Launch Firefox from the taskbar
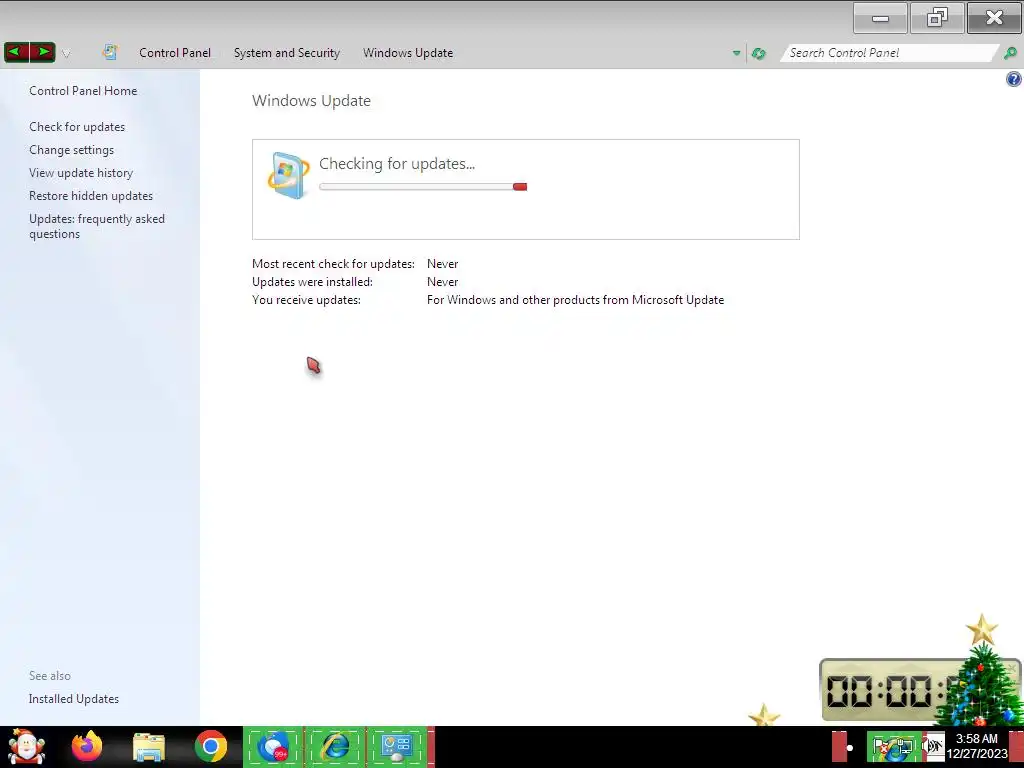The image size is (1024, 768). (x=87, y=746)
